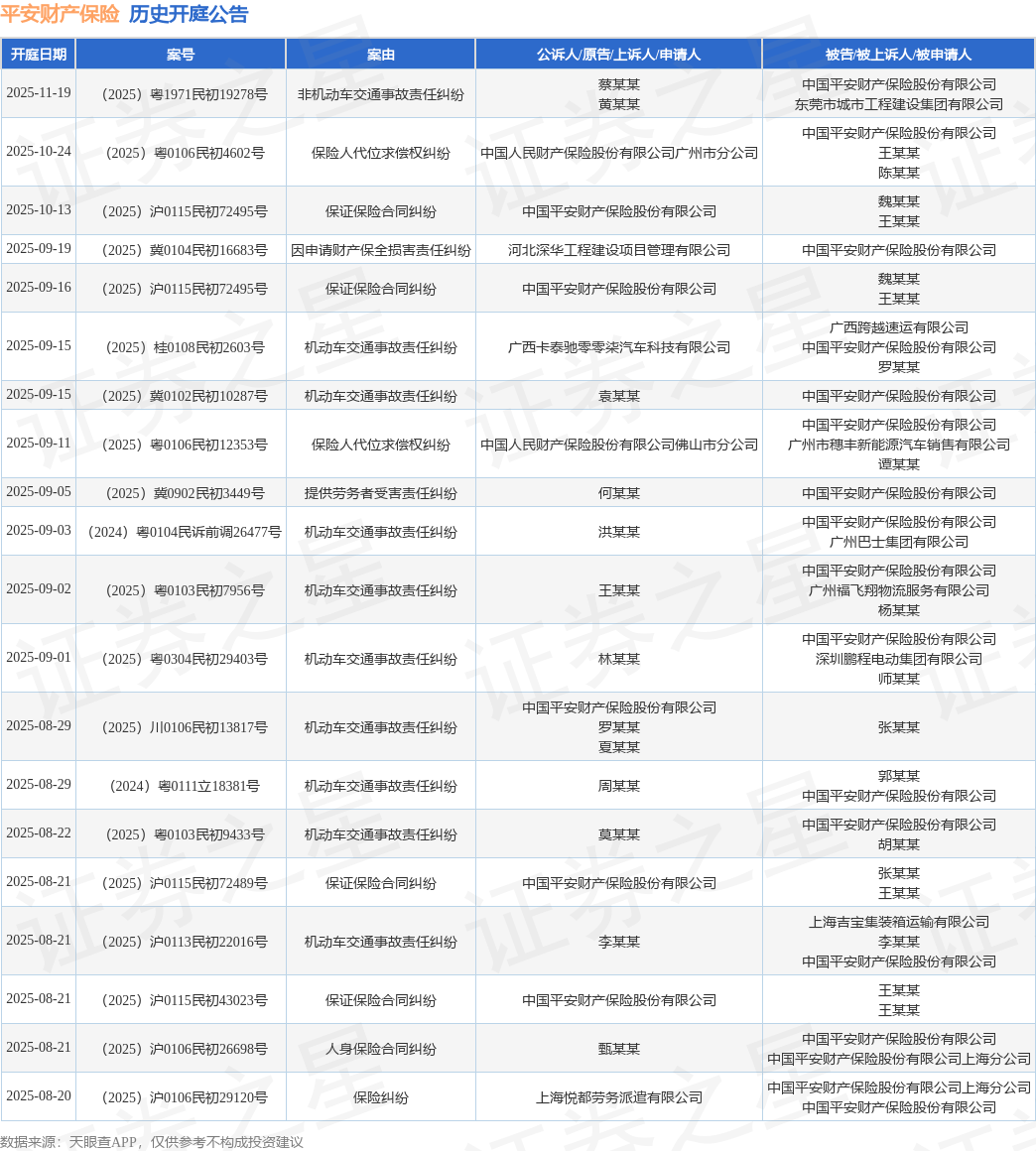
Task: Click plaintiff 何某某
Action: tap(619, 493)
